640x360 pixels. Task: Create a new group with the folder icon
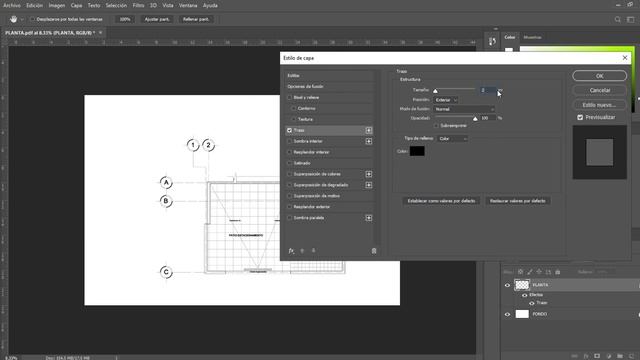click(x=620, y=356)
